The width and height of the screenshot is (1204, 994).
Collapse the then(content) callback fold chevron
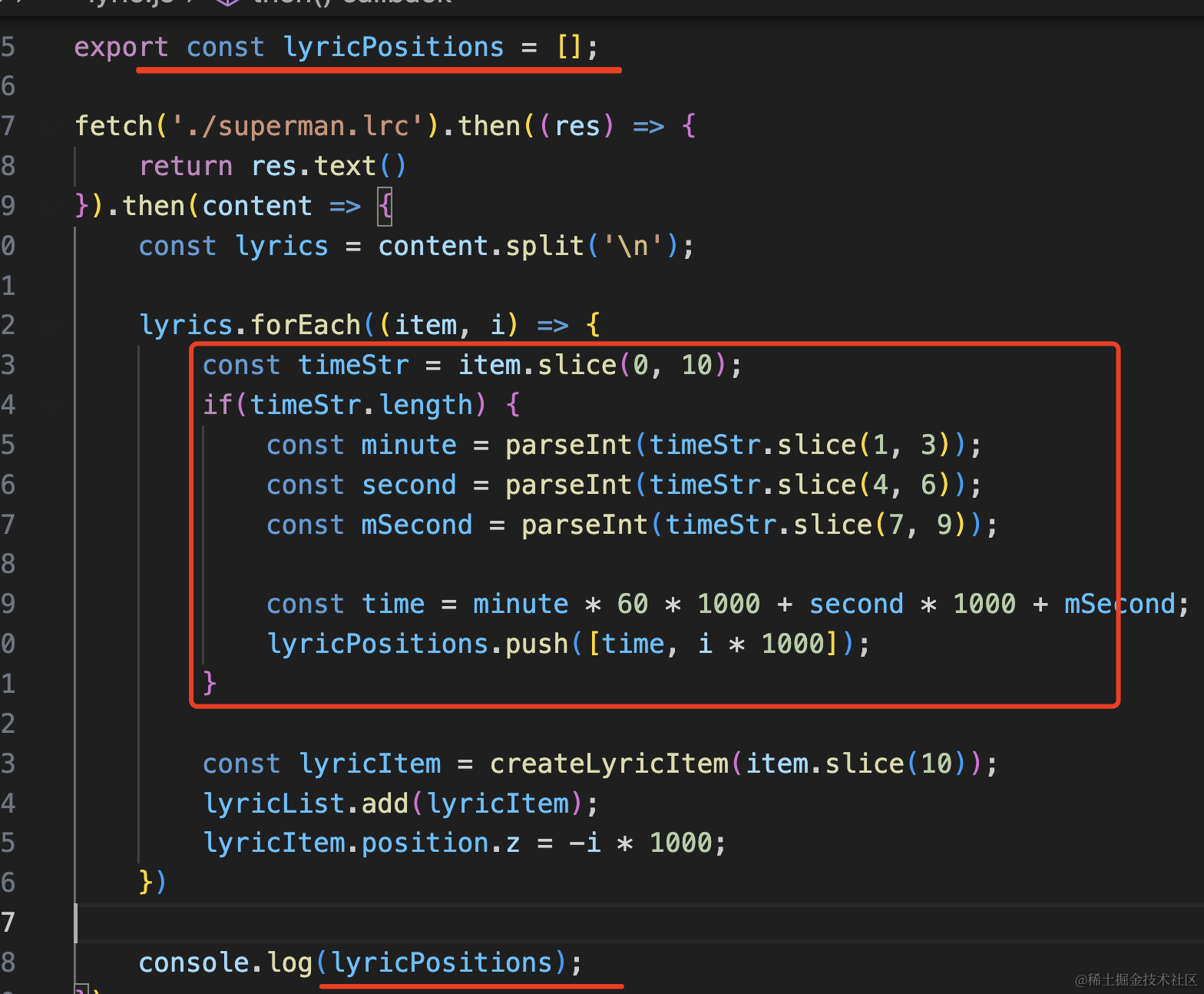(x=50, y=206)
